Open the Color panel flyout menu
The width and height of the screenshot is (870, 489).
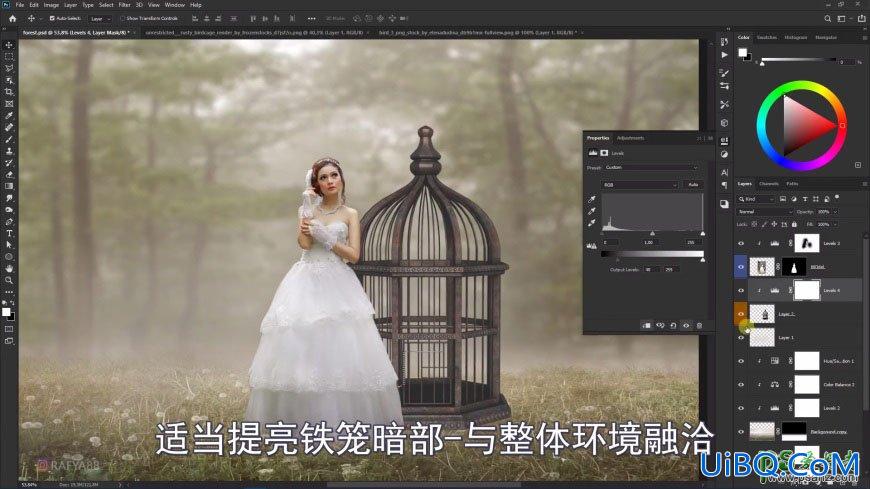click(864, 37)
